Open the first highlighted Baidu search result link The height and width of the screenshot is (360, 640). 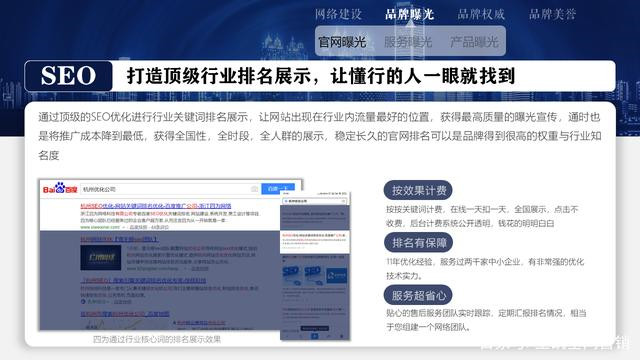point(156,206)
